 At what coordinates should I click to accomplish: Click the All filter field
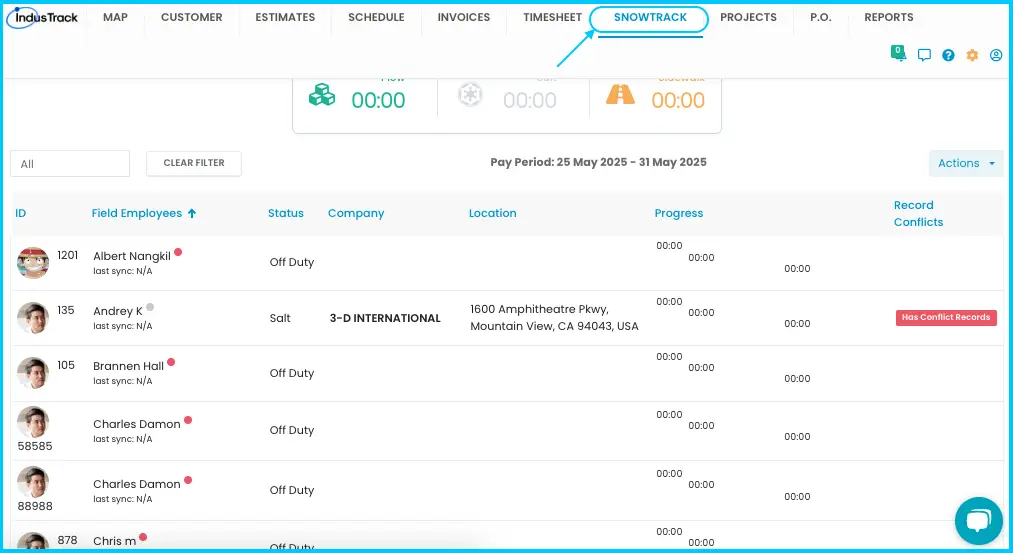70,163
